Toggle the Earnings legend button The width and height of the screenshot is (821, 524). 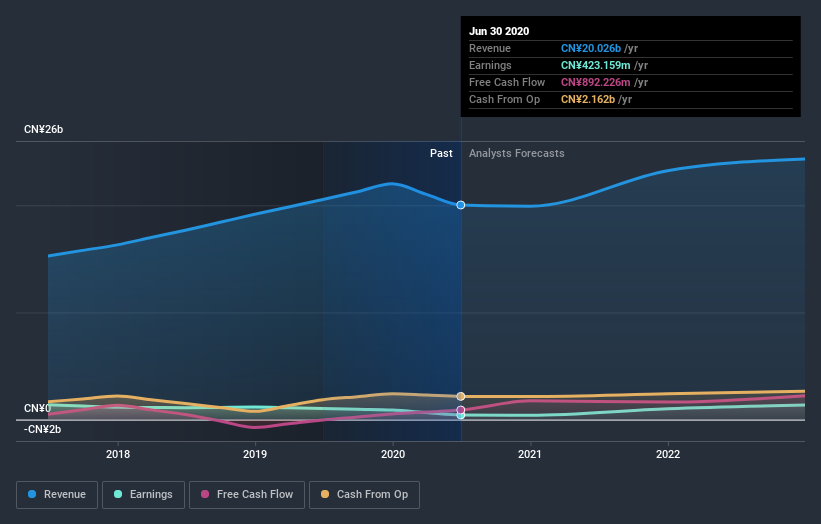coord(143,495)
